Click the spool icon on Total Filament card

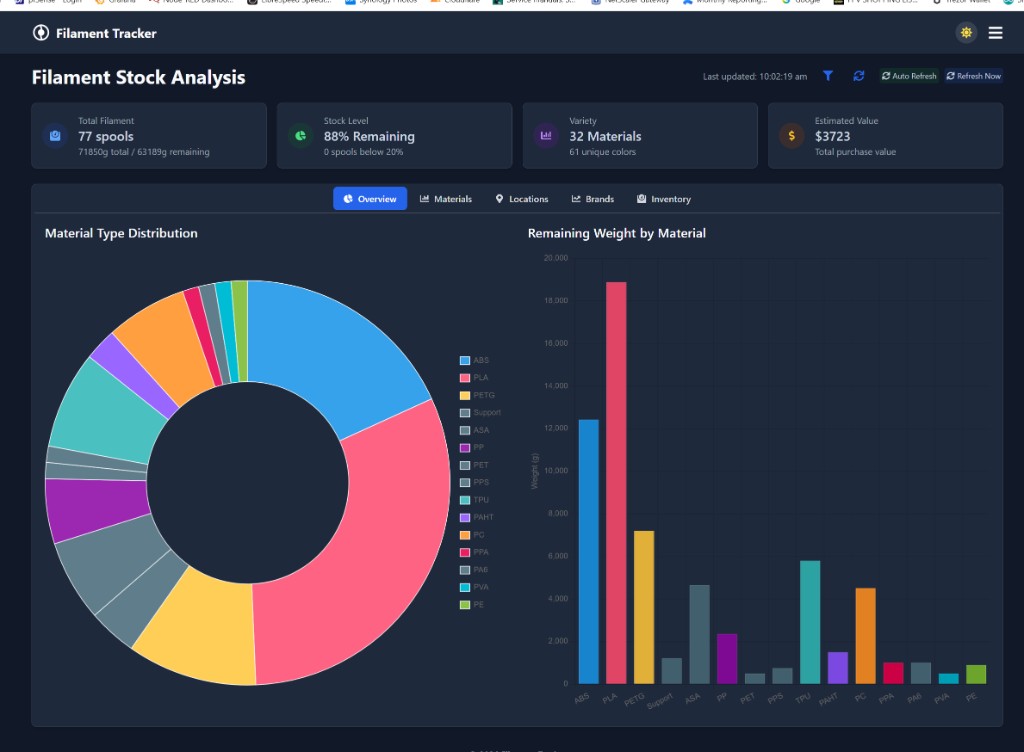pyautogui.click(x=54, y=135)
